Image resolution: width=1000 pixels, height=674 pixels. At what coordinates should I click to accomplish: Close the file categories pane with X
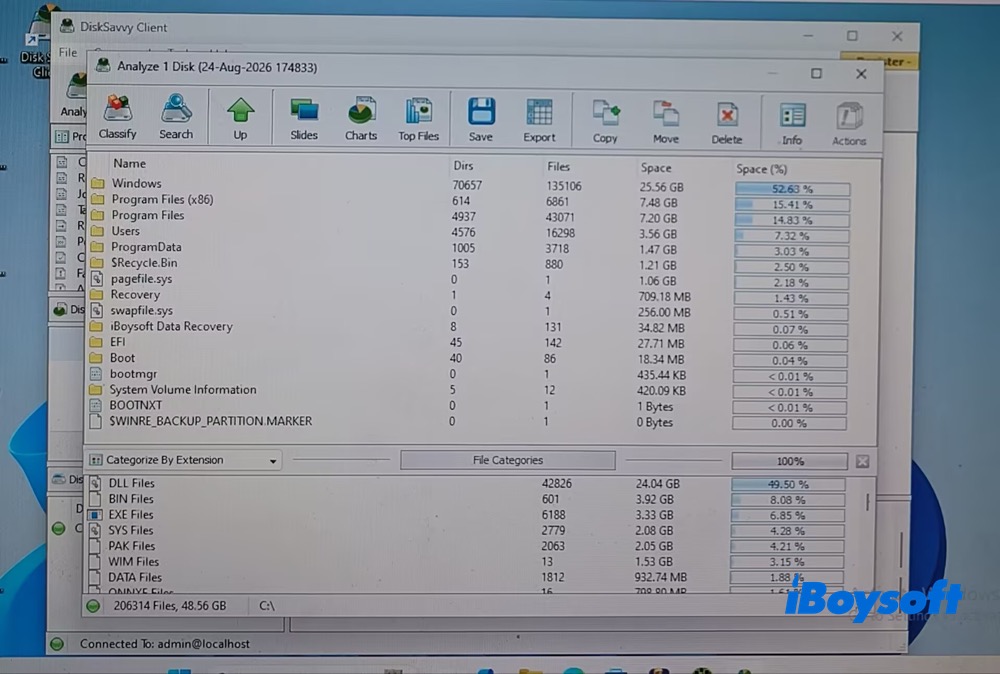click(862, 461)
